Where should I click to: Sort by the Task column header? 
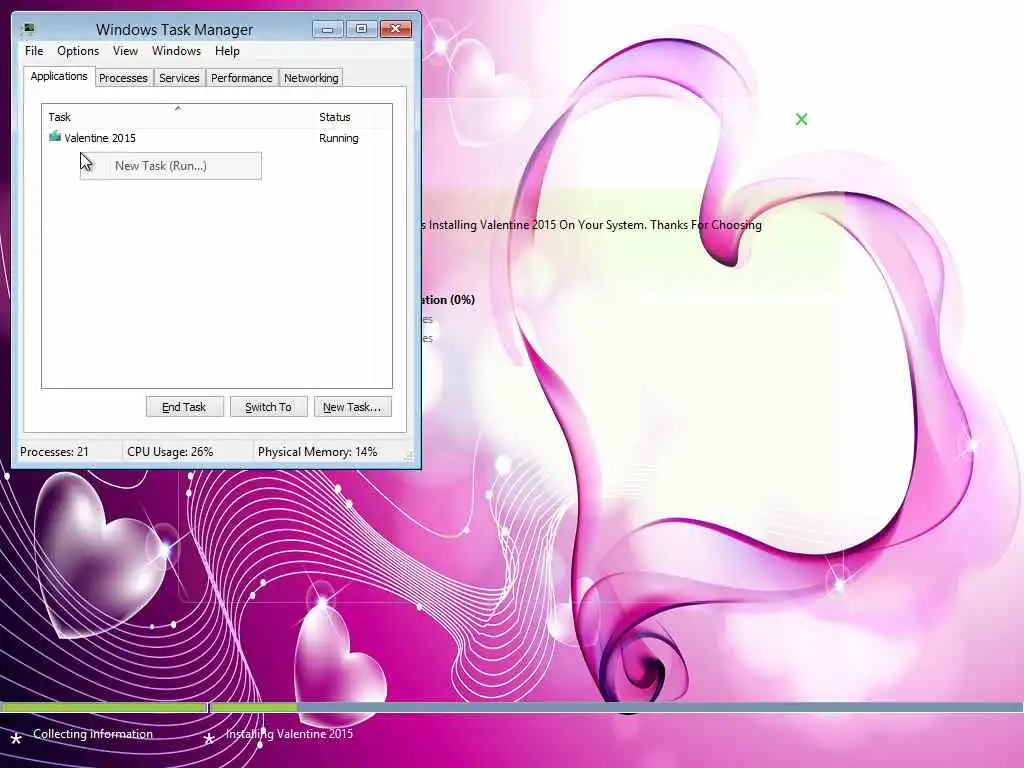pos(178,117)
